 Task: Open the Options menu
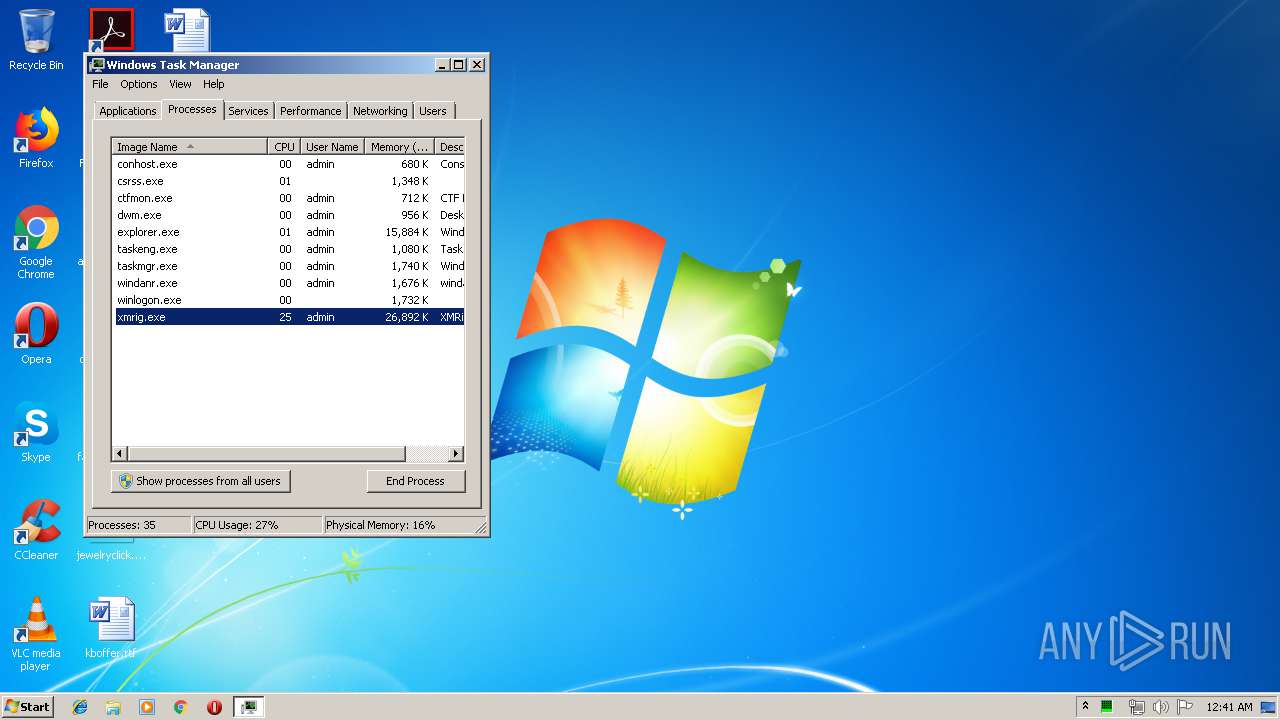point(139,84)
